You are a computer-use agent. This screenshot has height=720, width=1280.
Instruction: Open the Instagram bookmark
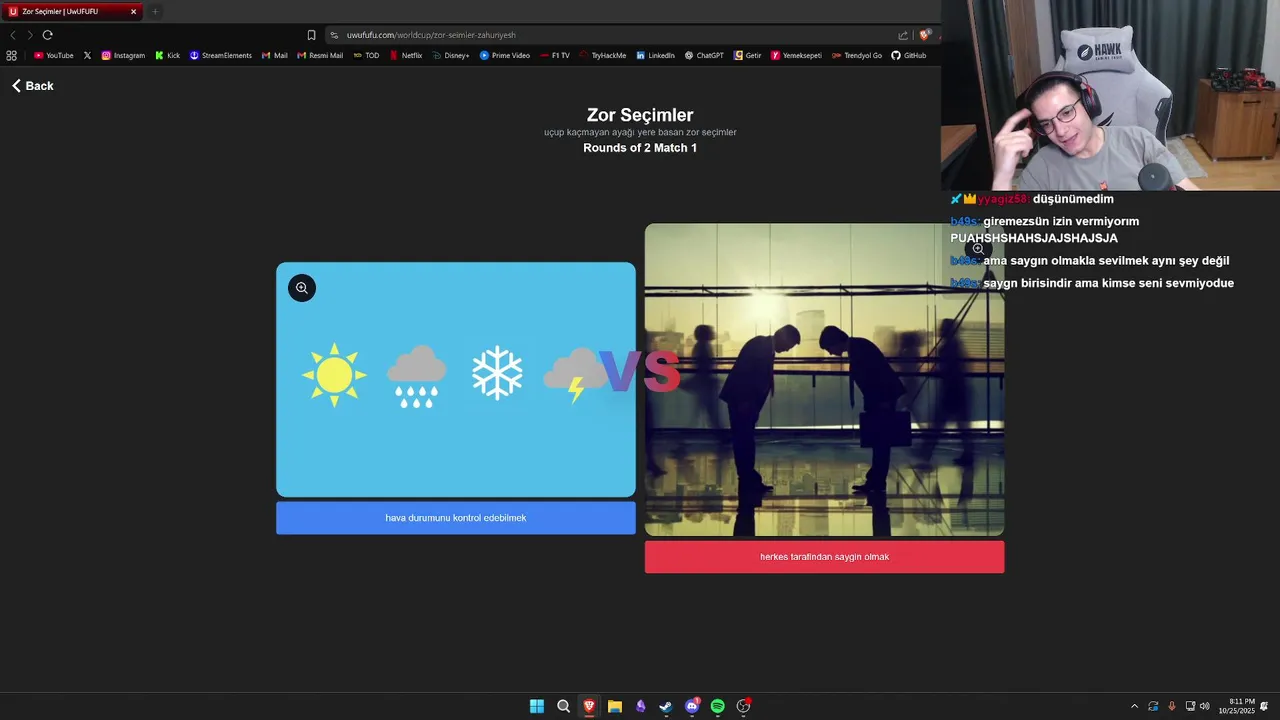pos(123,56)
